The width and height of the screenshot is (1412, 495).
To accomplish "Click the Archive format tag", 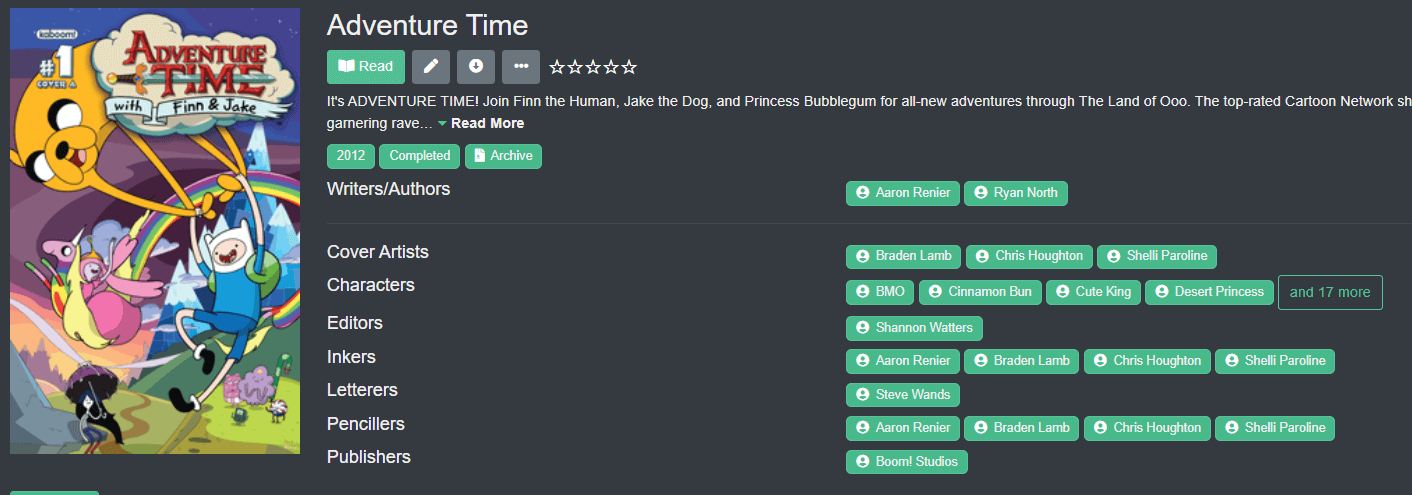I will (x=503, y=156).
